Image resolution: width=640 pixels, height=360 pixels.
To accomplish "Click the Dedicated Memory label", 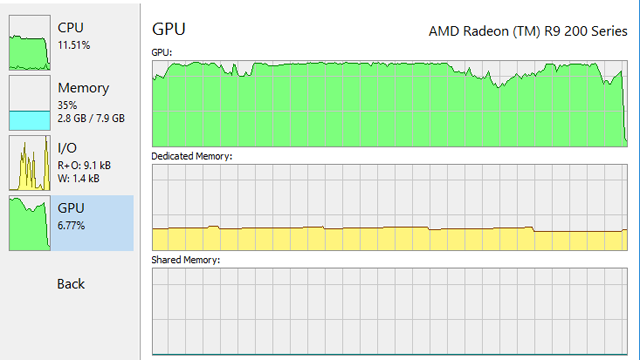I will tap(192, 156).
